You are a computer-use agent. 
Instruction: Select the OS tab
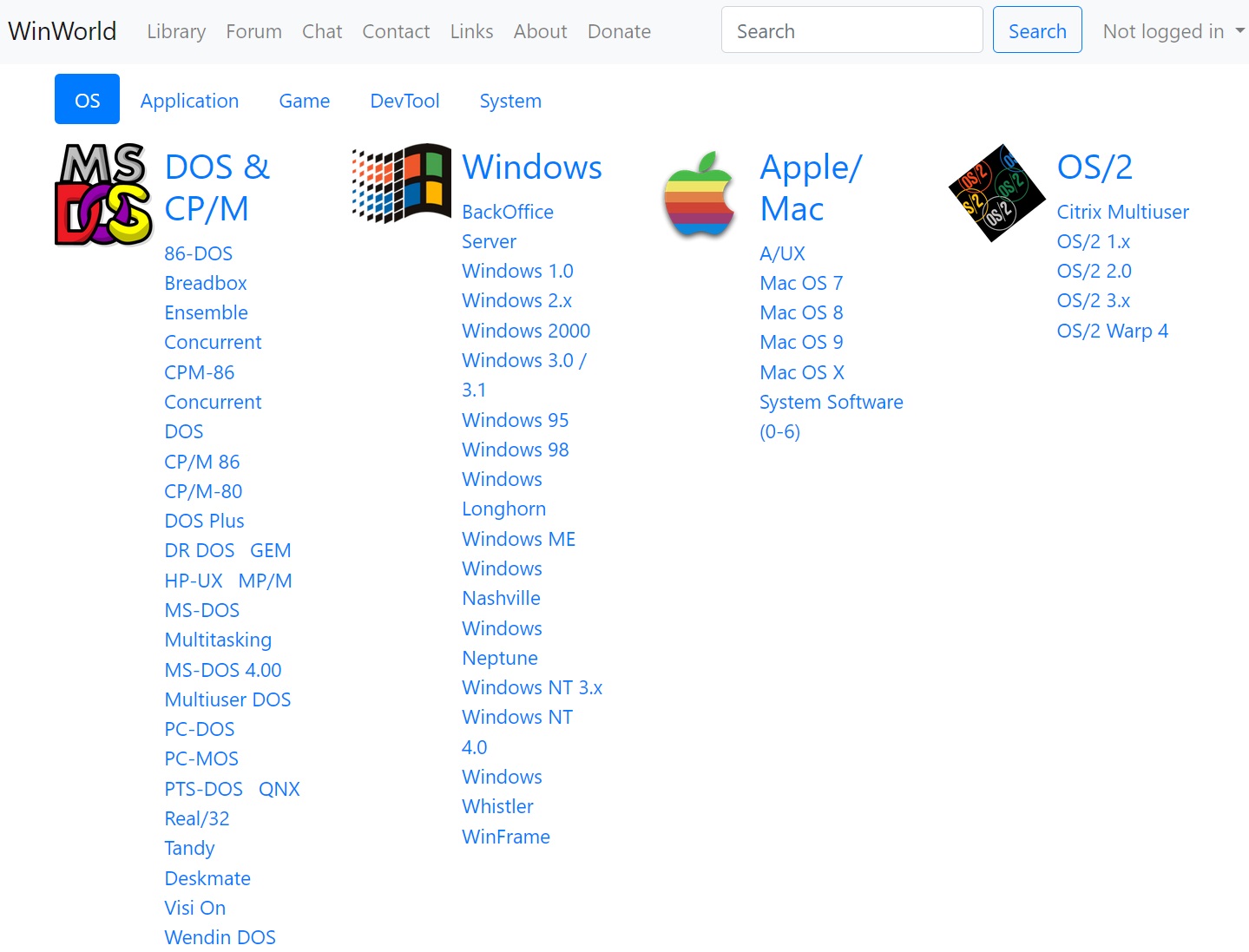(87, 100)
